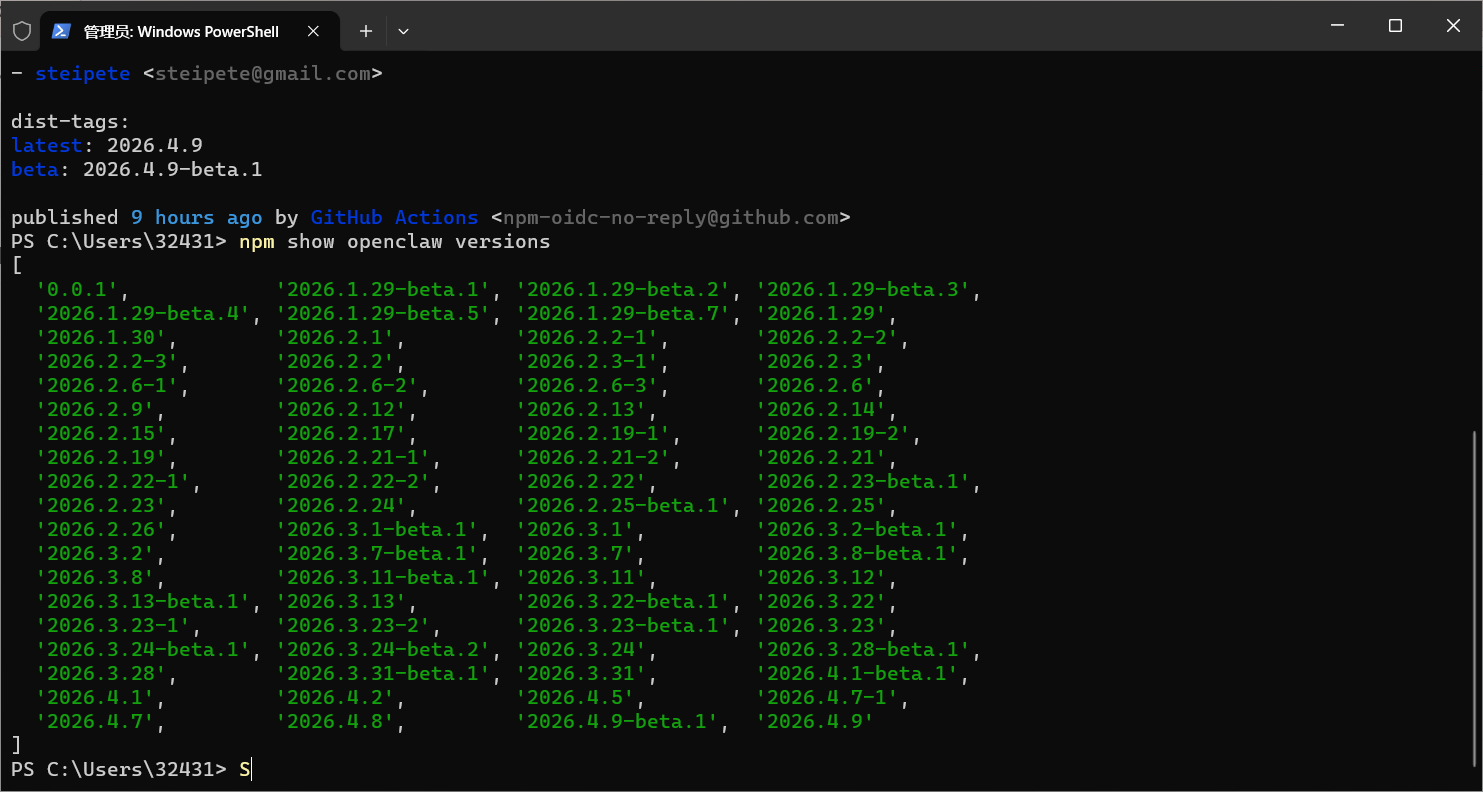Expand the new tab profile dropdown
1483x792 pixels.
pyautogui.click(x=403, y=31)
